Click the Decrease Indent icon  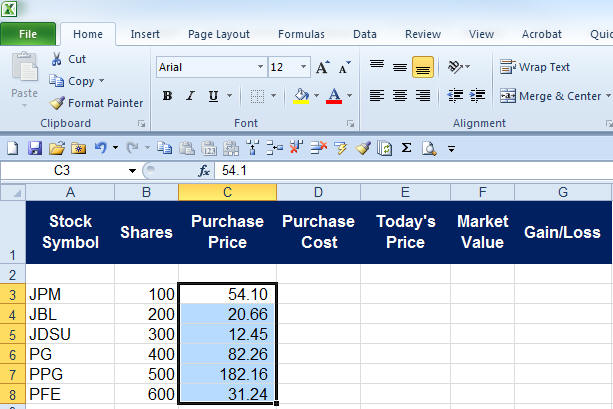[x=456, y=96]
